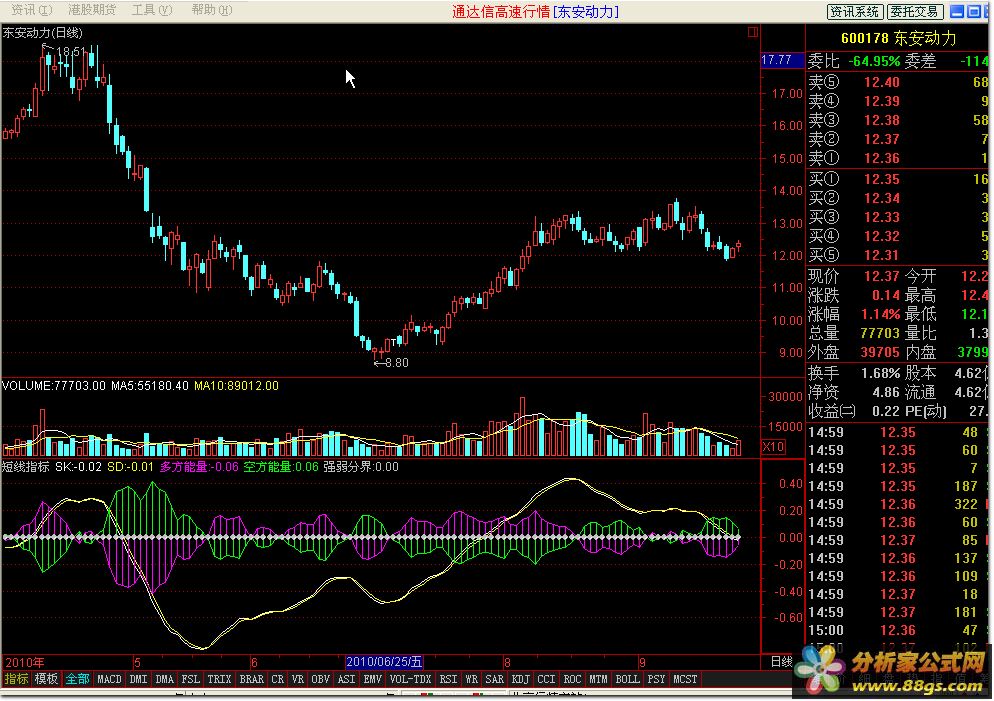Click the 委比 value -64.95%
994x701 pixels.
tap(874, 61)
